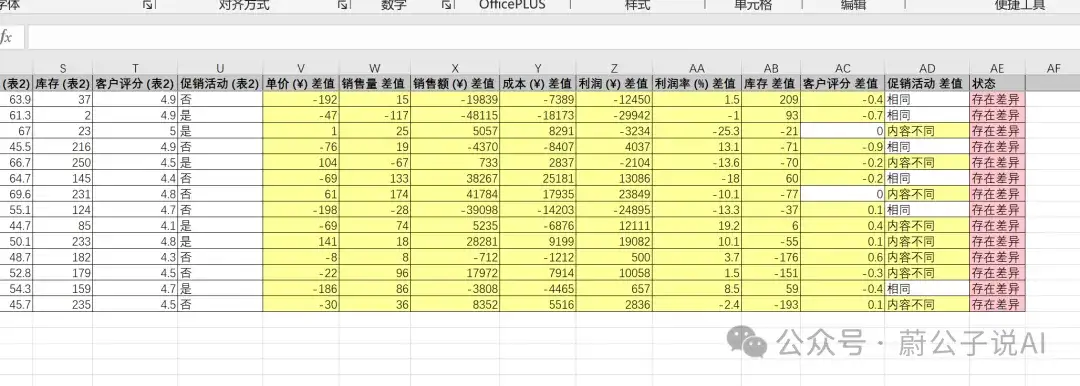This screenshot has height=386, width=1080.
Task: Select column AA header
Action: click(697, 68)
